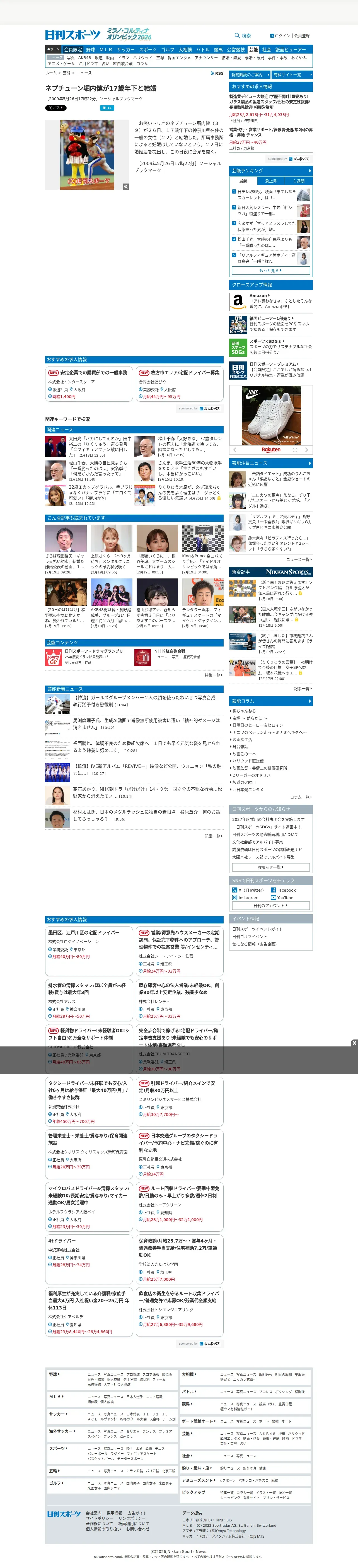358x1568 pixels.
Task: Click the green SDGs logo tile
Action: coord(238,348)
